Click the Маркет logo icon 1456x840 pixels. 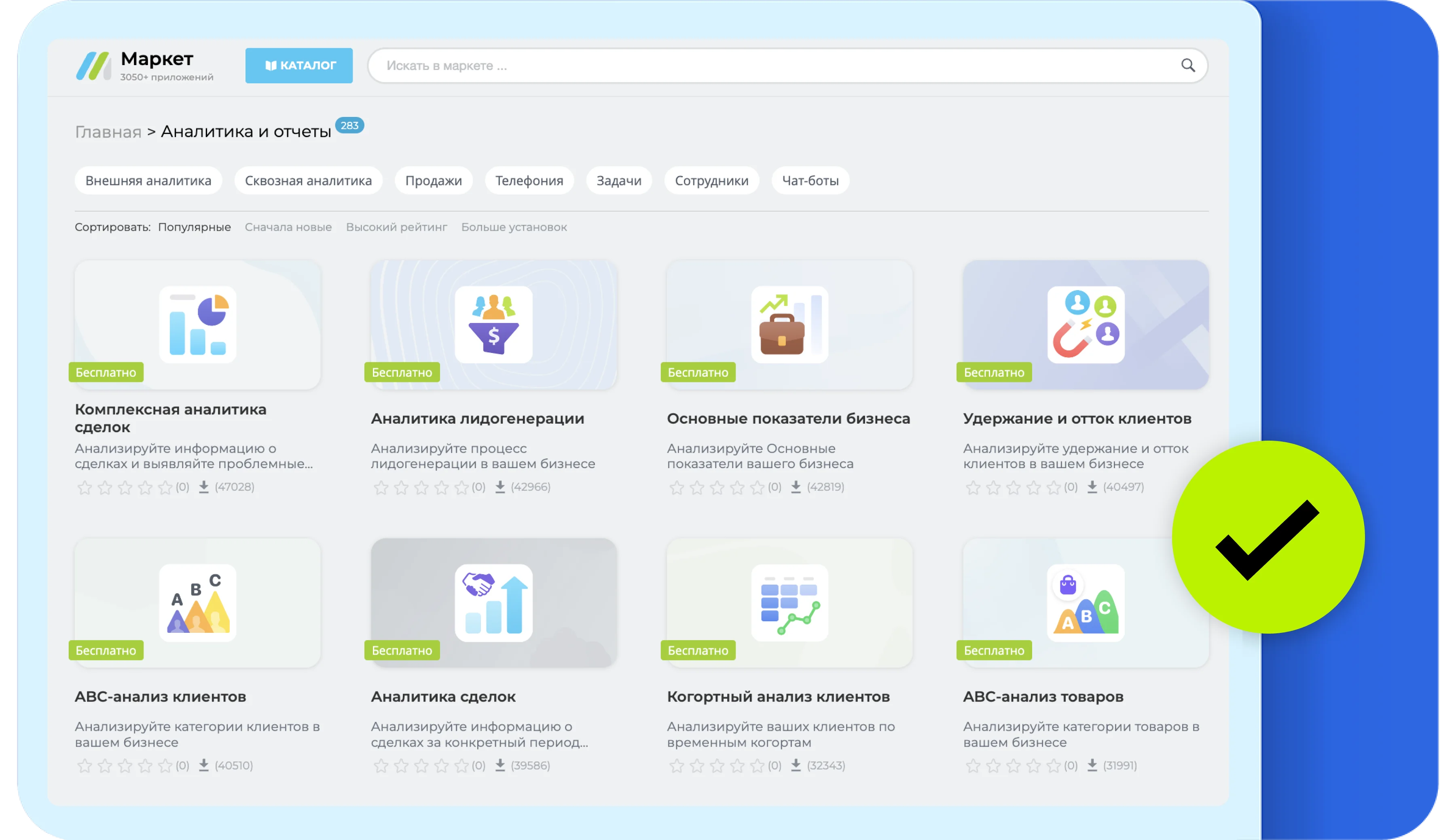(x=93, y=66)
